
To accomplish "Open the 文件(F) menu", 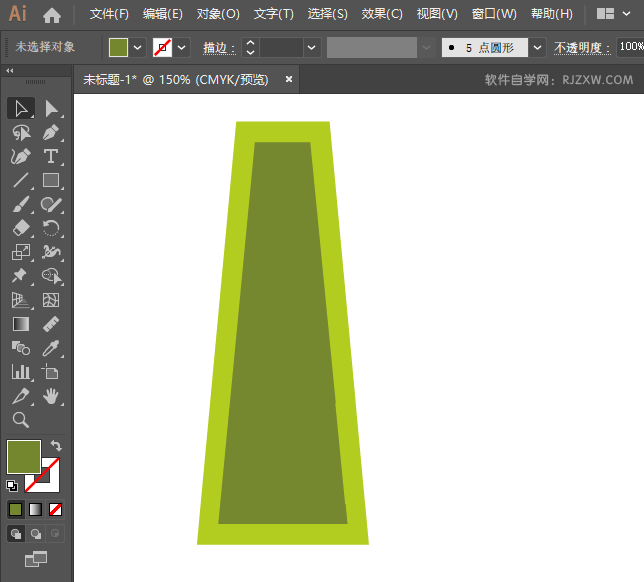I will click(x=109, y=14).
